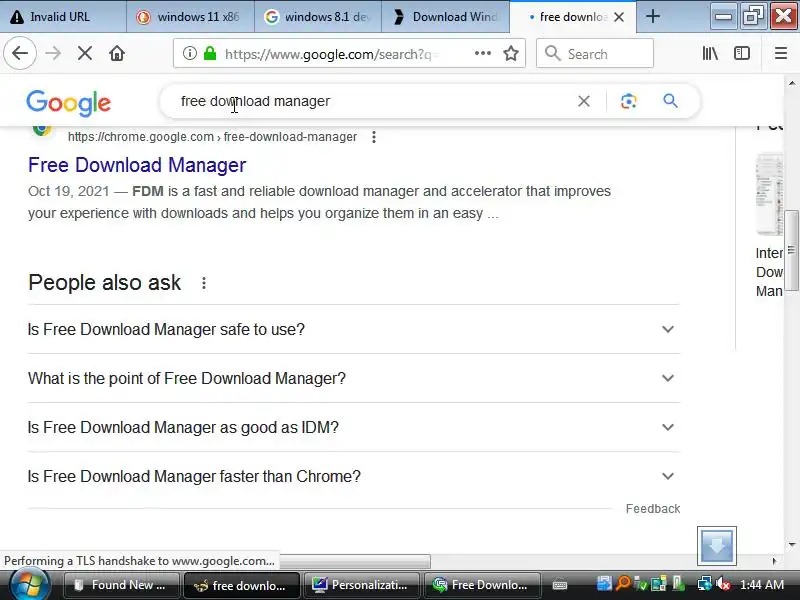Image resolution: width=800 pixels, height=600 pixels.
Task: Bookmark this page with the star icon
Action: (x=511, y=53)
